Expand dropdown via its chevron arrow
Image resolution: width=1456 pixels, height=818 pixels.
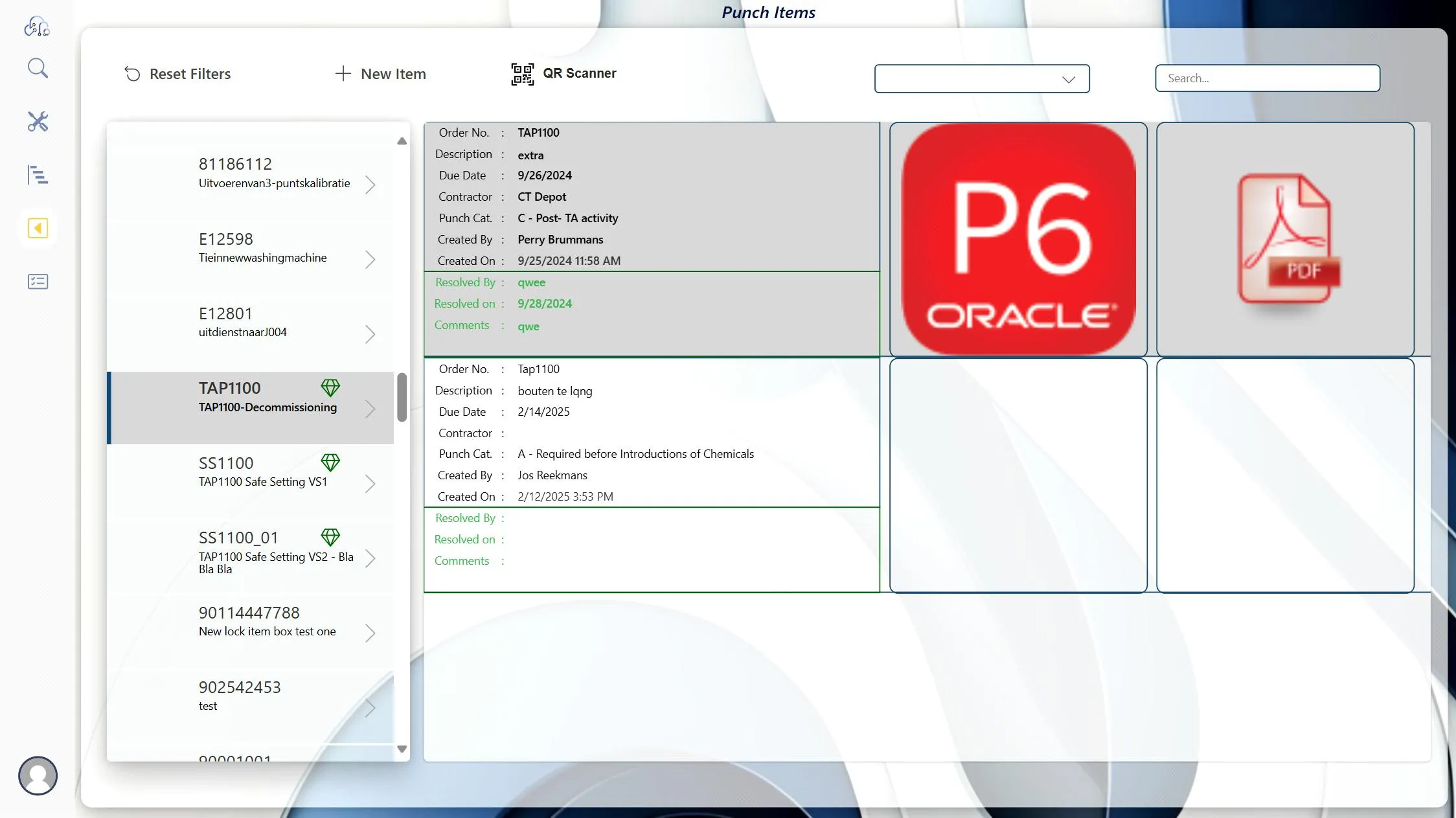[x=1069, y=79]
